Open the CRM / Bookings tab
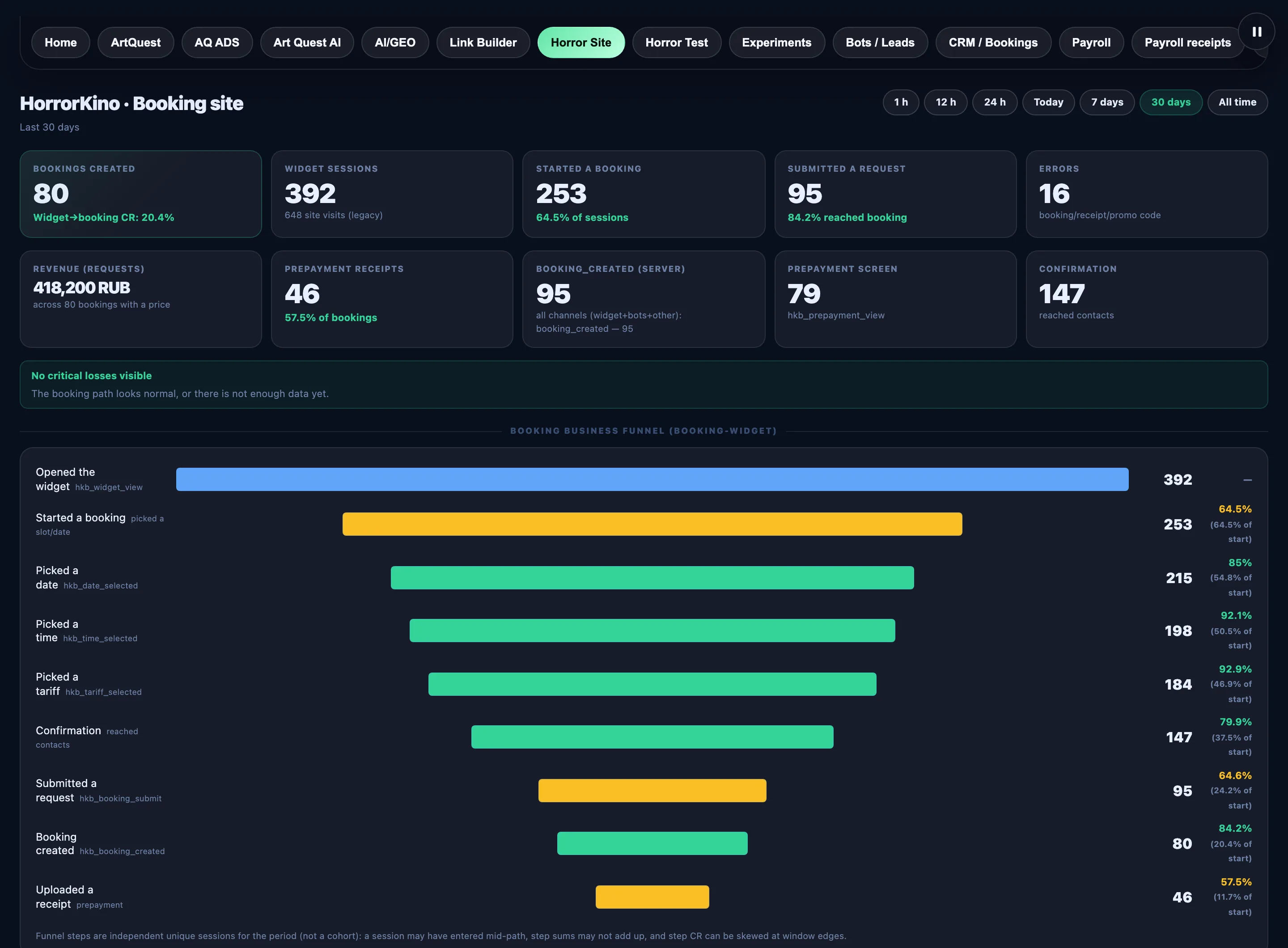The height and width of the screenshot is (948, 1288). click(x=993, y=42)
